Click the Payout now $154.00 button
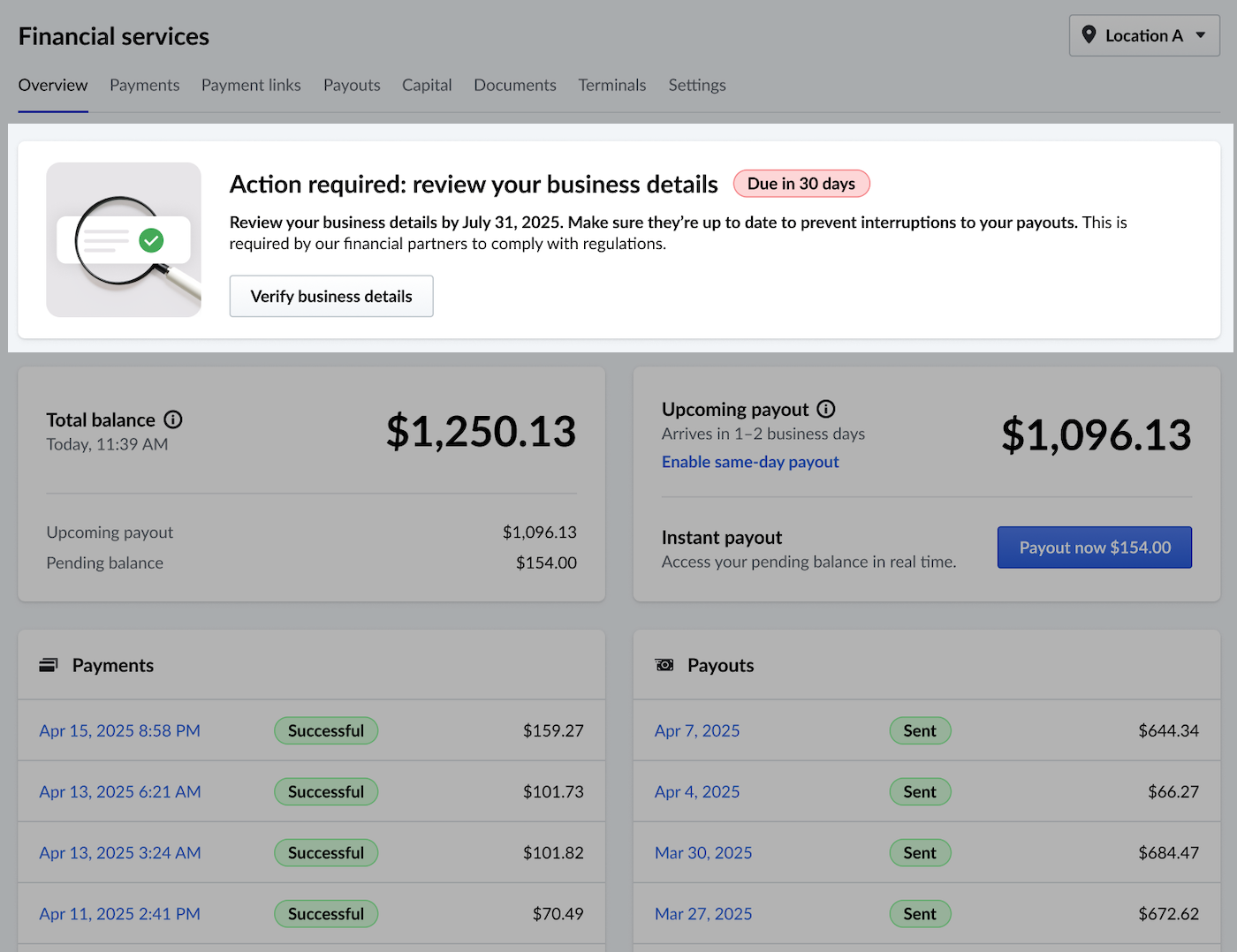This screenshot has width=1237, height=952. pyautogui.click(x=1094, y=547)
